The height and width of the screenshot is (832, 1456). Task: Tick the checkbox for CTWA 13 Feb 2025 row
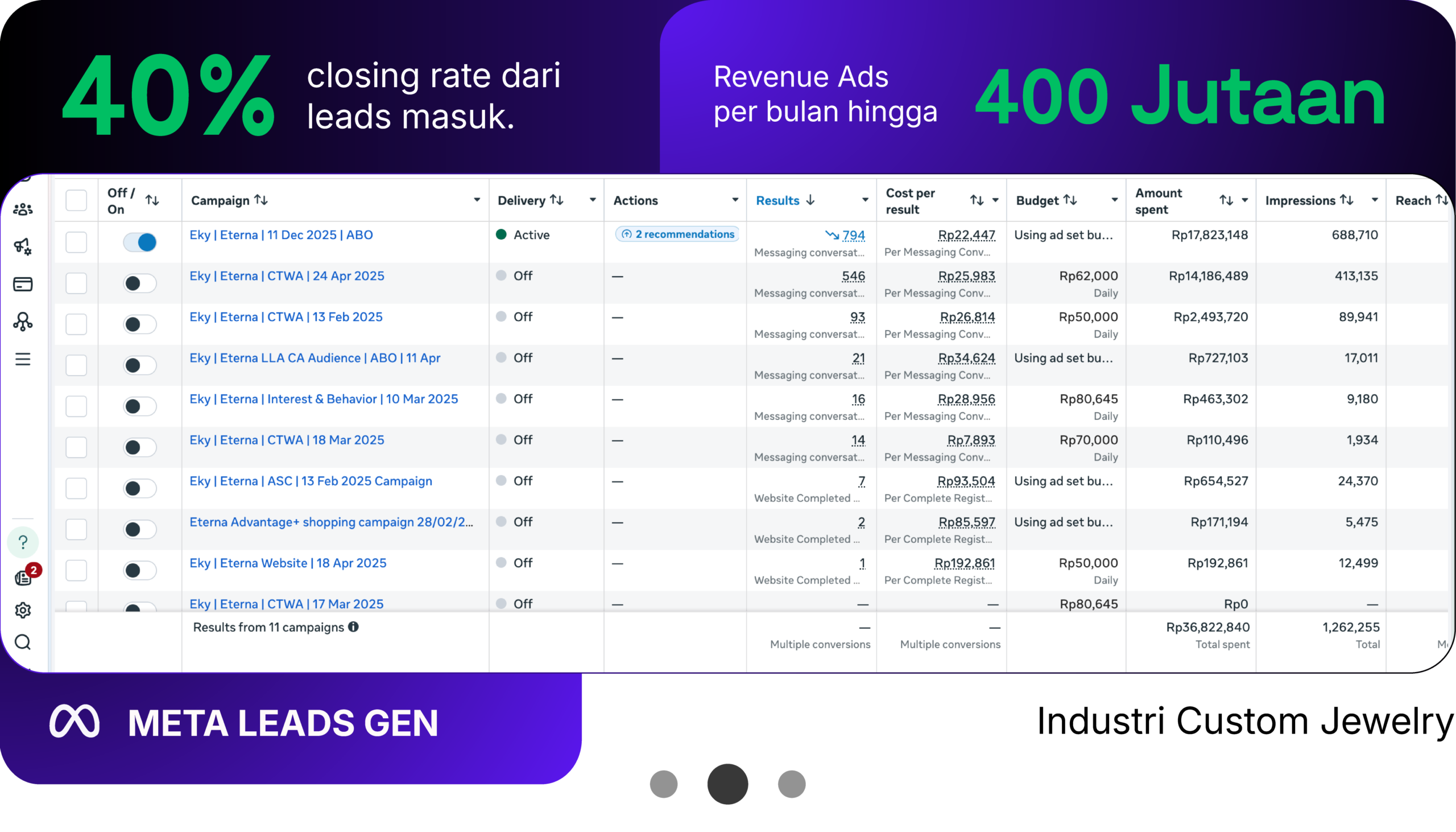point(76,324)
